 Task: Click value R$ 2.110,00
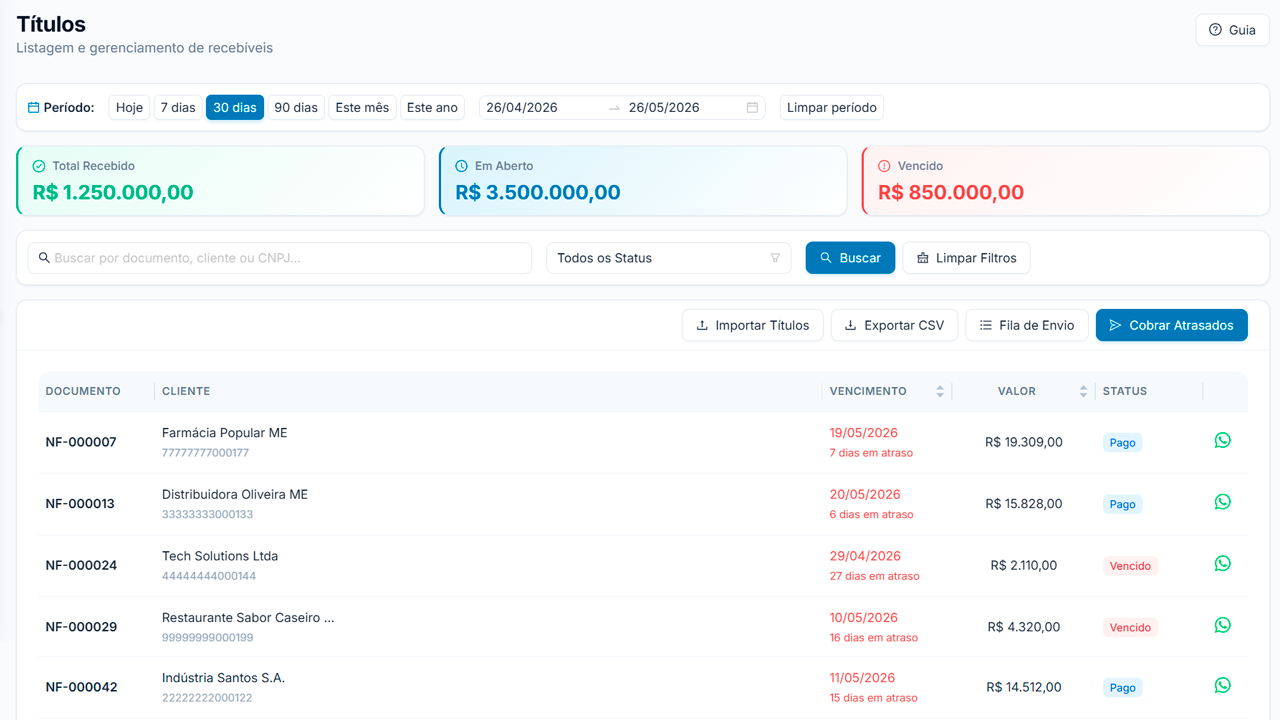coord(1023,565)
